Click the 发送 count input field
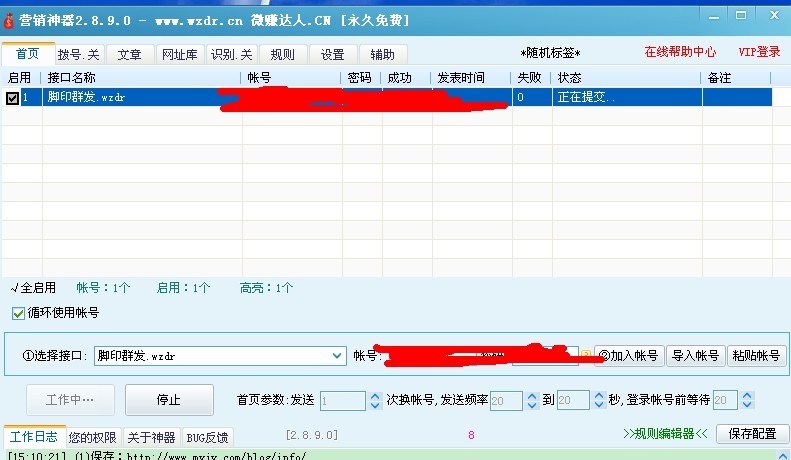The image size is (791, 460). click(x=343, y=401)
